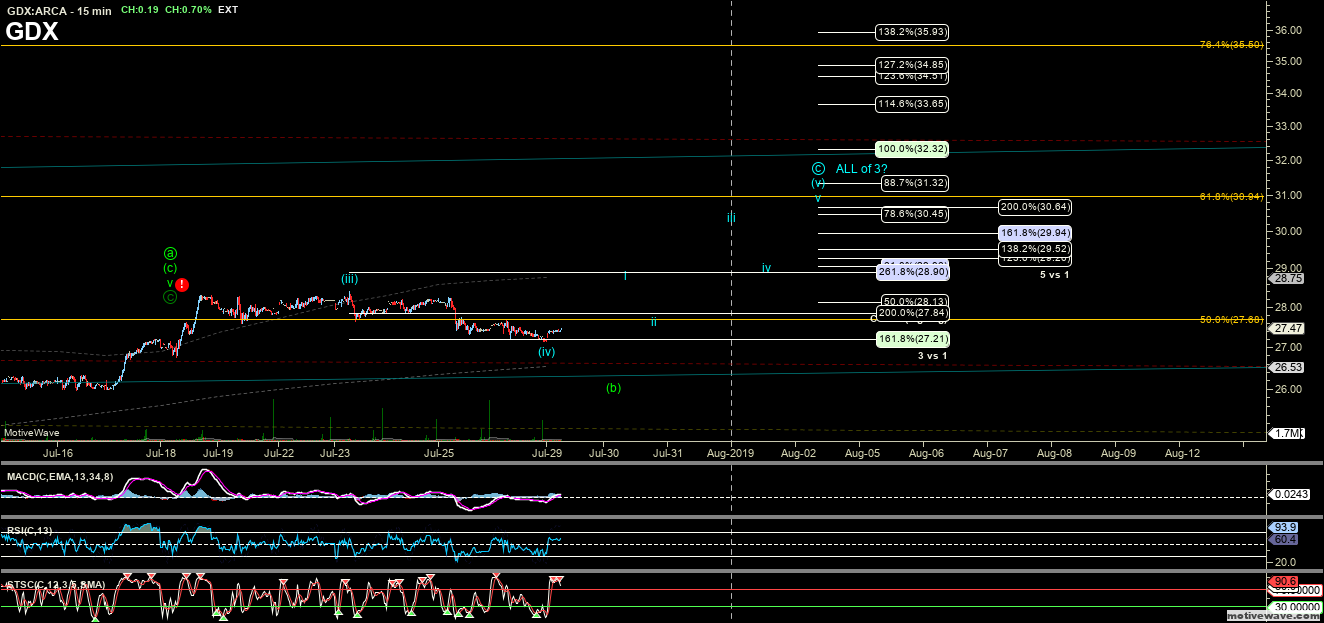This screenshot has height=623, width=1324.
Task: Select the highlighted 100.0%(32.32) label
Action: coord(912,148)
